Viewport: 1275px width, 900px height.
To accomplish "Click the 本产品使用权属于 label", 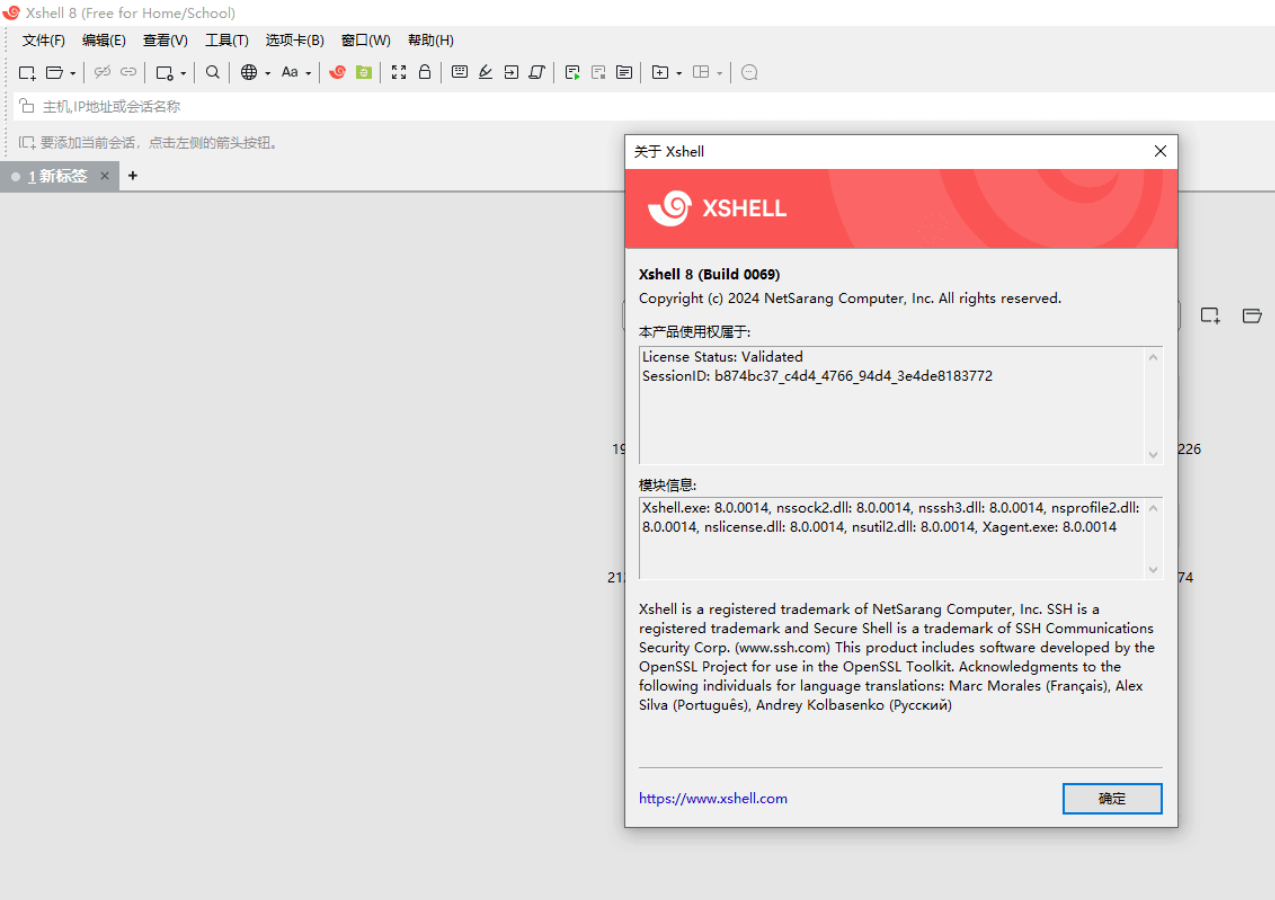I will 695,331.
